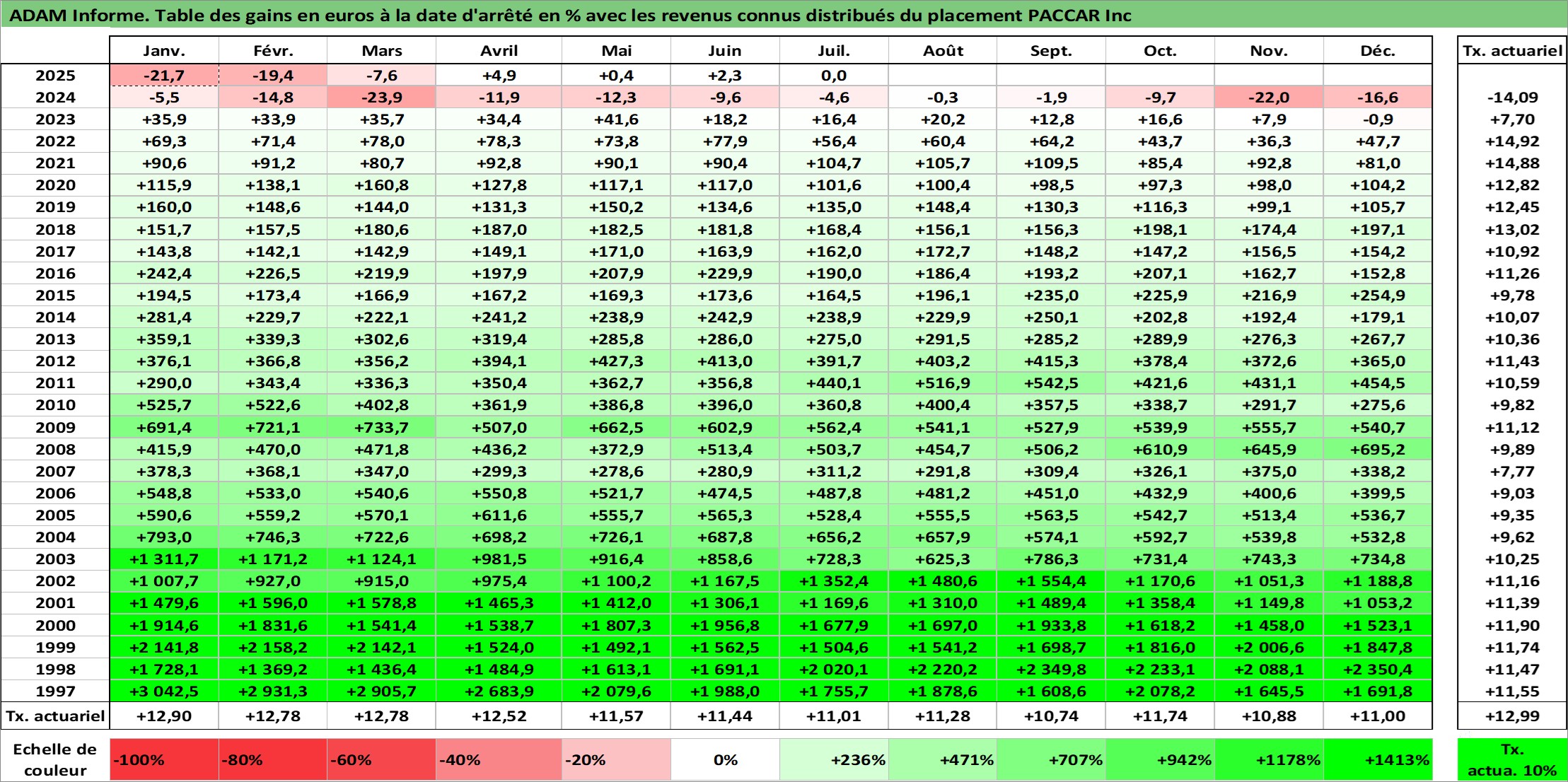Viewport: 1568px width, 782px height.
Task: Click the -100% red color scale swatch
Action: coord(164,759)
